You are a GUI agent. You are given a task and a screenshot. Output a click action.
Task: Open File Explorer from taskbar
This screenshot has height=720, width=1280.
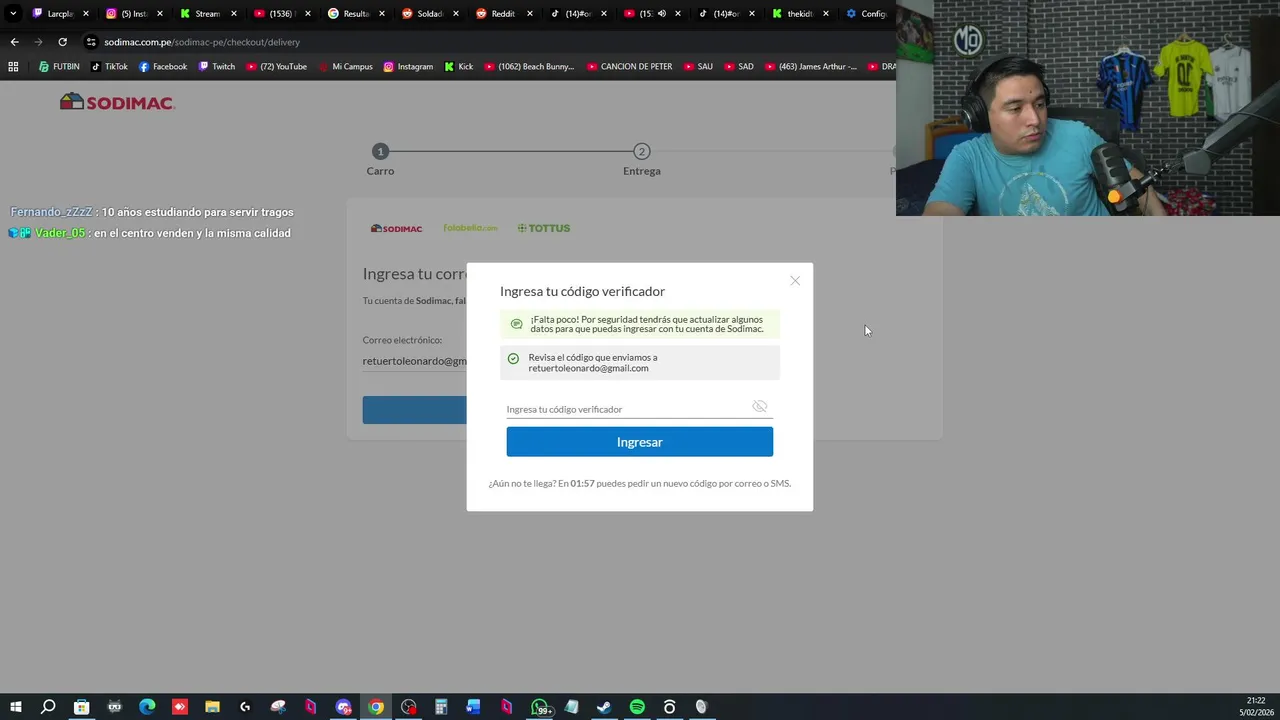212,707
